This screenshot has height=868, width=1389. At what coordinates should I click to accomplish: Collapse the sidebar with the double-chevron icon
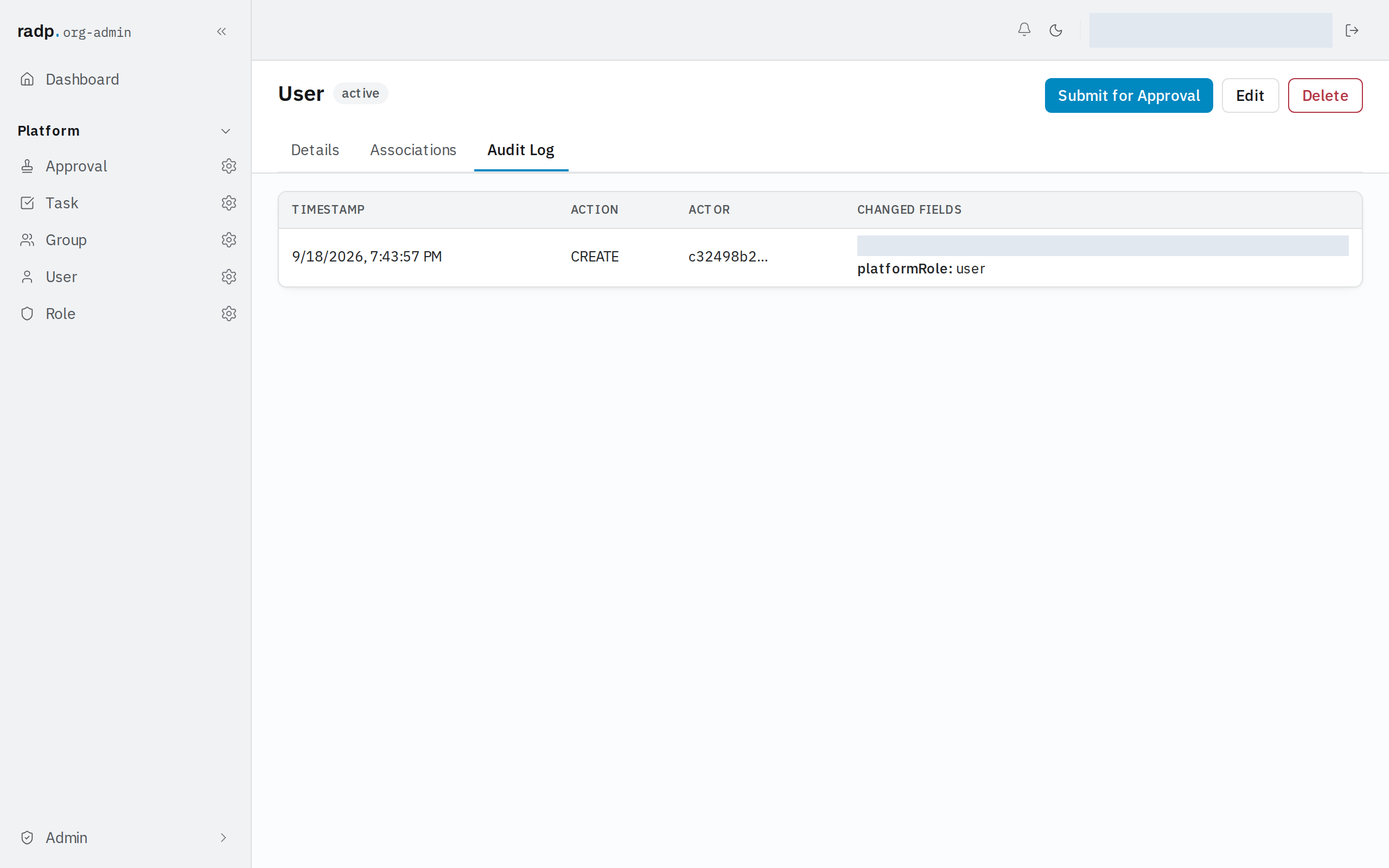pos(221,31)
